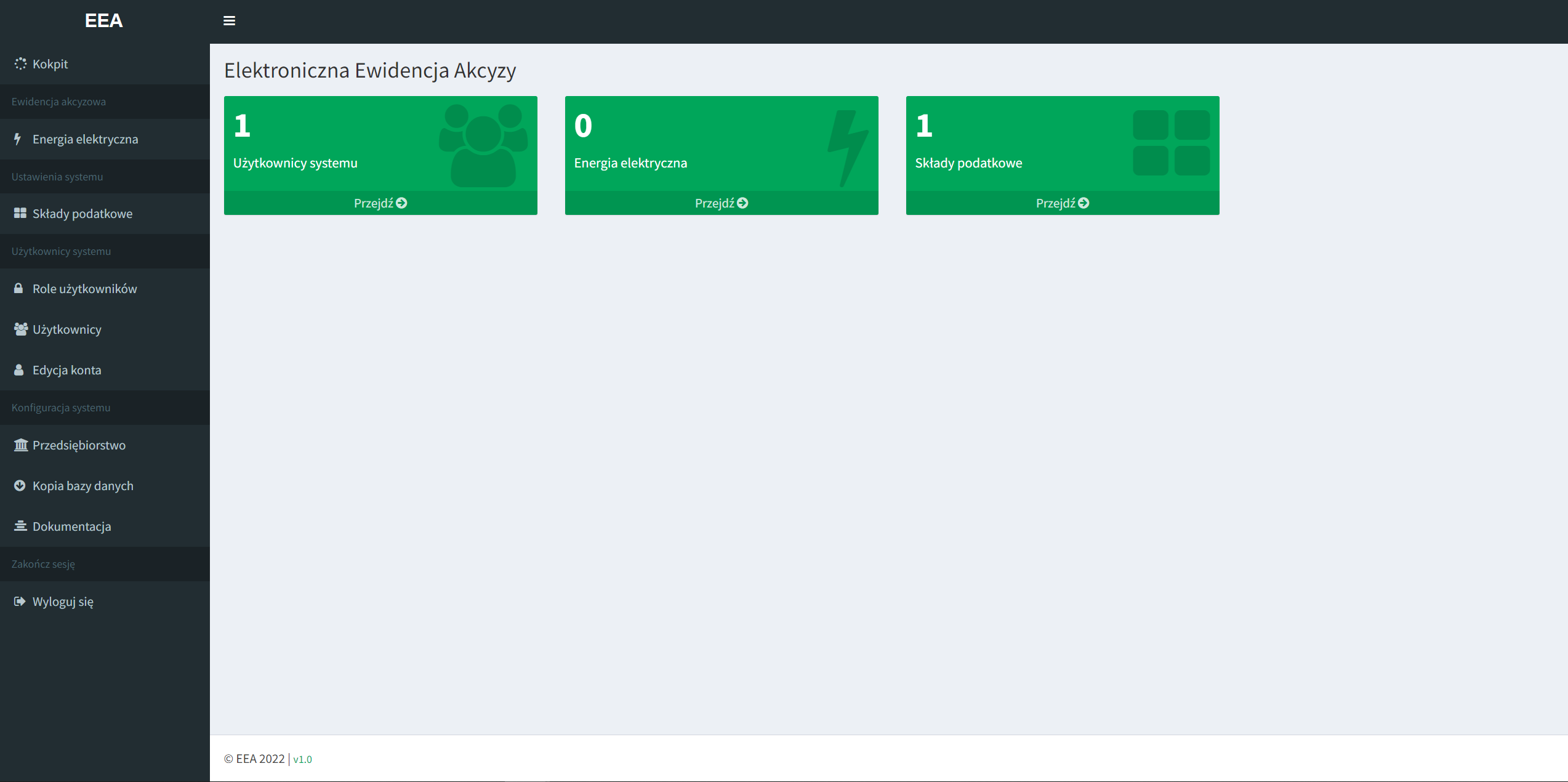Screen dimensions: 1568x782
Task: Click the Edycja konta person icon
Action: [x=19, y=369]
